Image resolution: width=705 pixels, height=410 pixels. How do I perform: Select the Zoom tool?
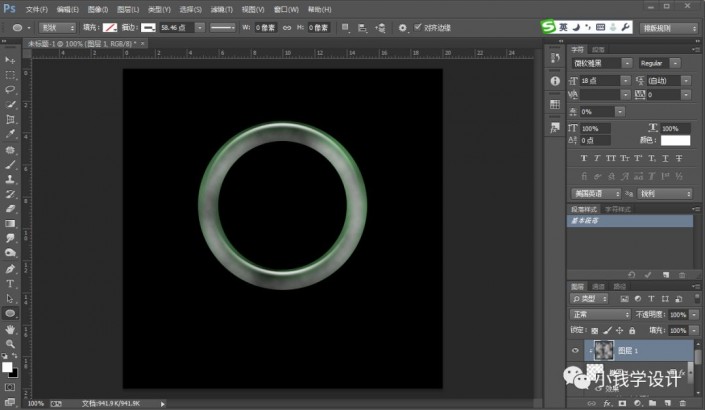[10, 342]
